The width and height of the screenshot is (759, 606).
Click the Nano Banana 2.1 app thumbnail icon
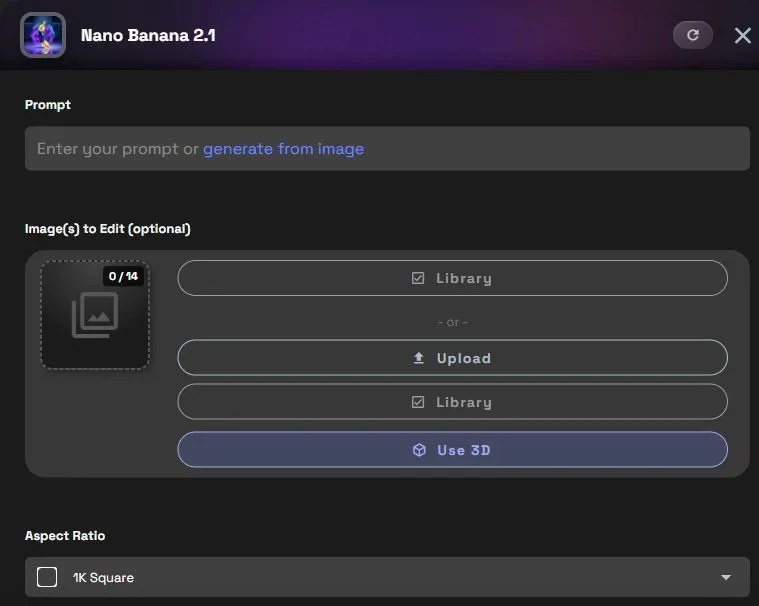coord(43,35)
